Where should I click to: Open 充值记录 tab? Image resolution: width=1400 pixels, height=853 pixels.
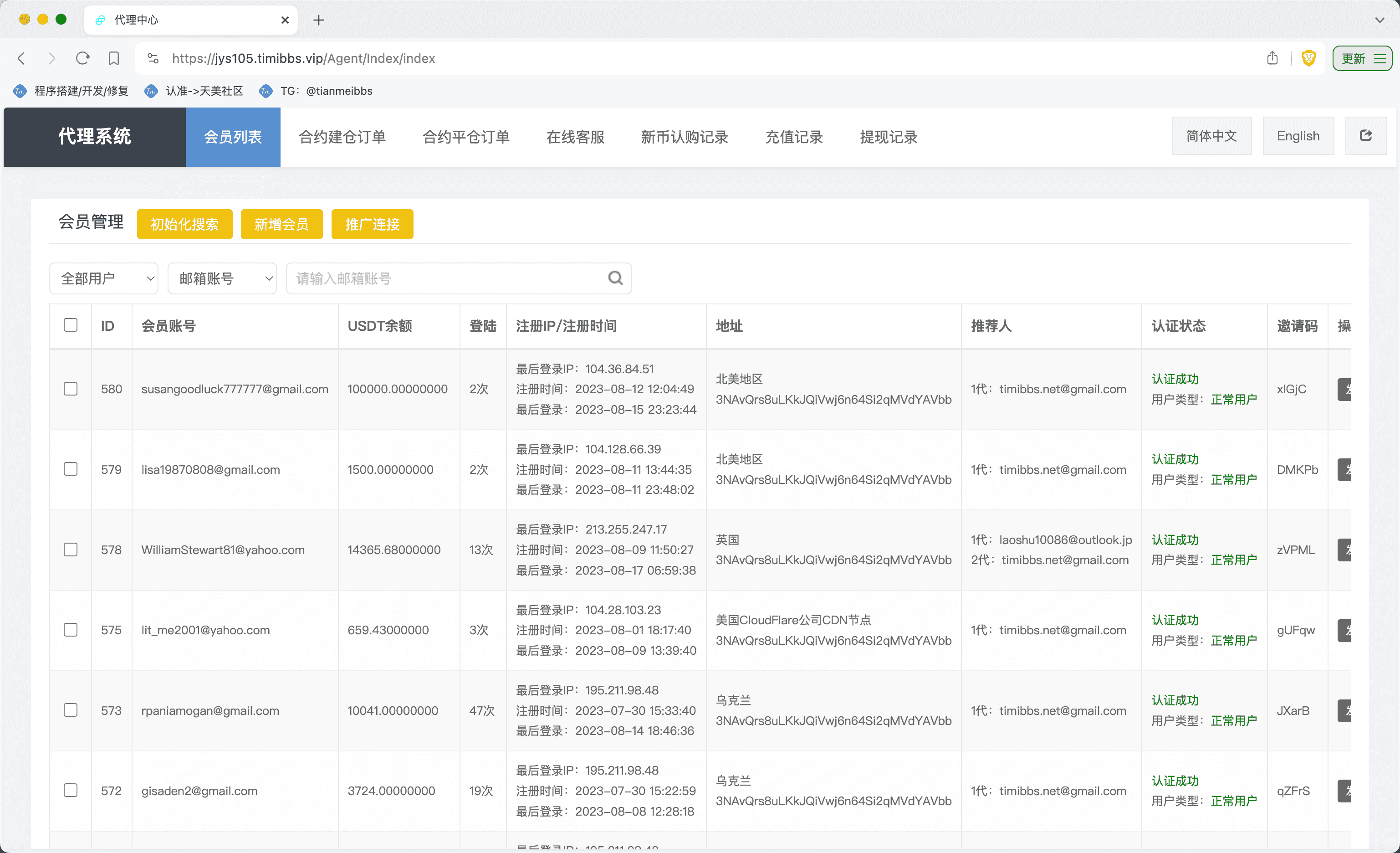click(794, 137)
